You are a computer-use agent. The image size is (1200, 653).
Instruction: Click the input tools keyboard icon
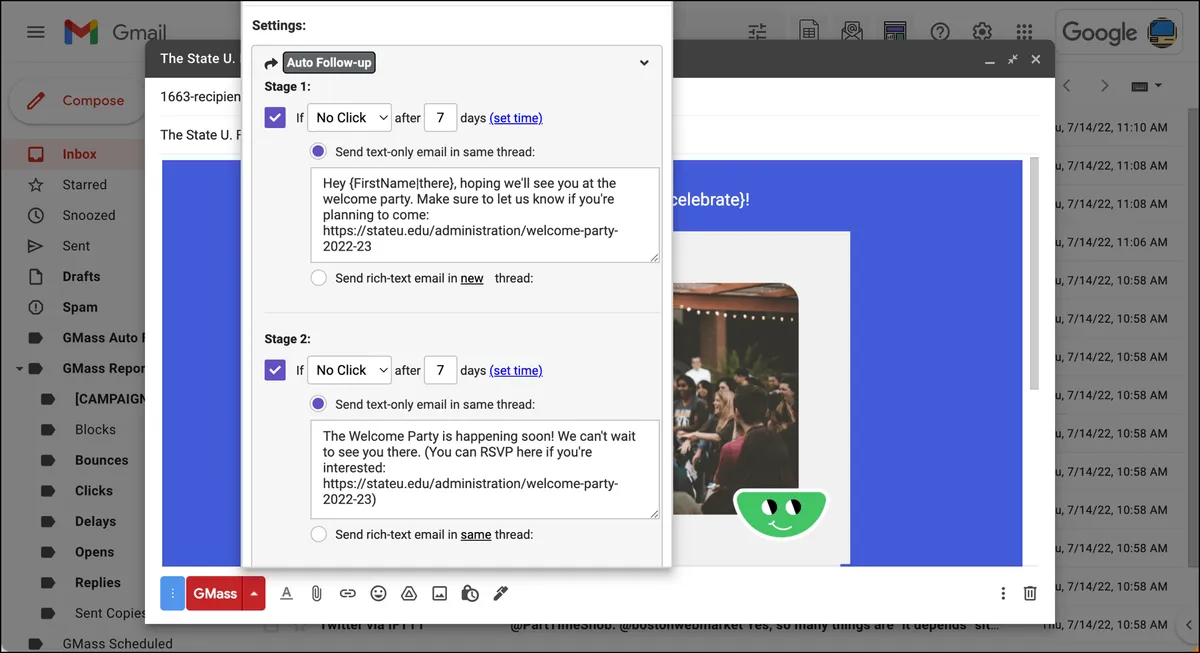pyautogui.click(x=1139, y=86)
